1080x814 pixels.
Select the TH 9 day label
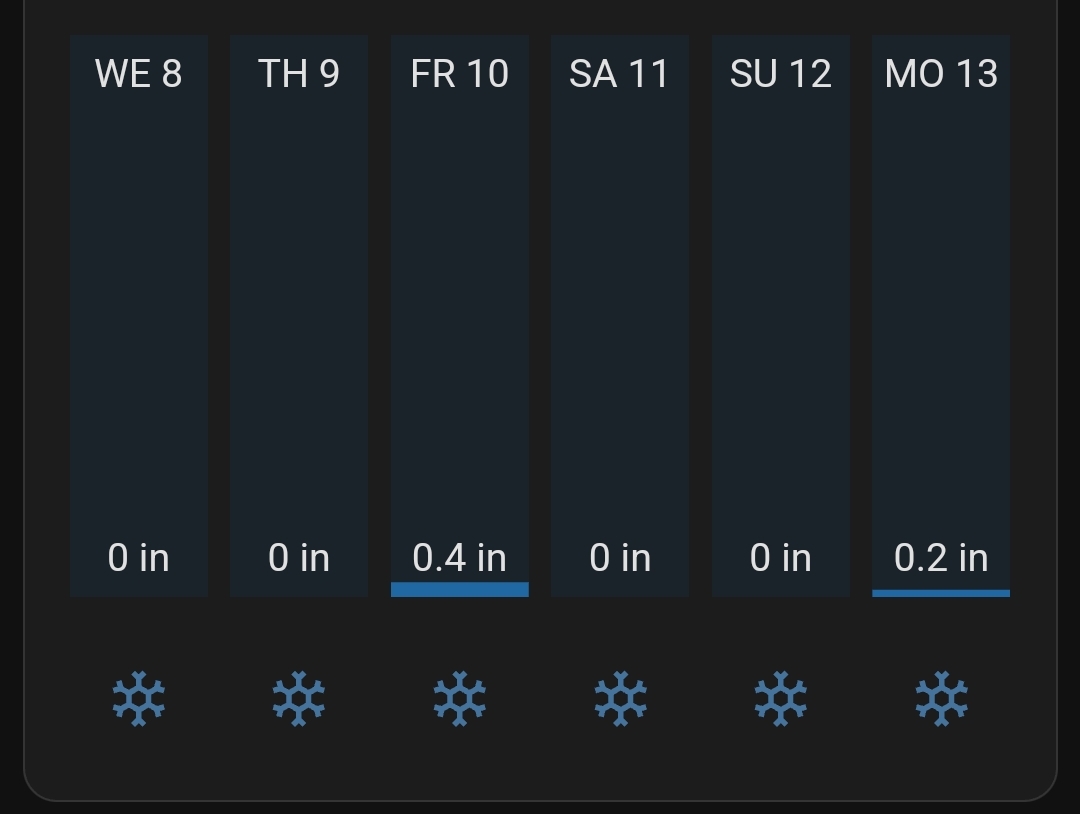[299, 74]
